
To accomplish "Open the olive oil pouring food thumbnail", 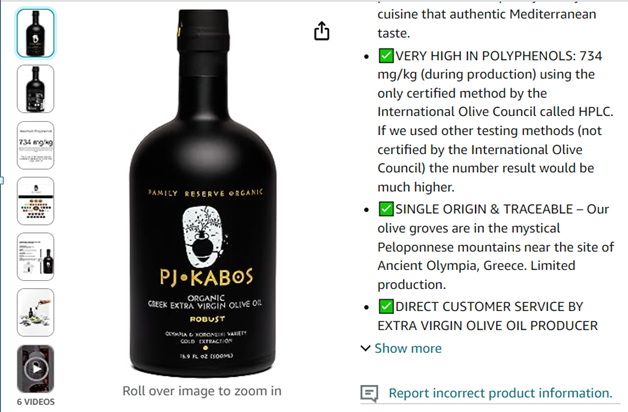I will tap(35, 312).
